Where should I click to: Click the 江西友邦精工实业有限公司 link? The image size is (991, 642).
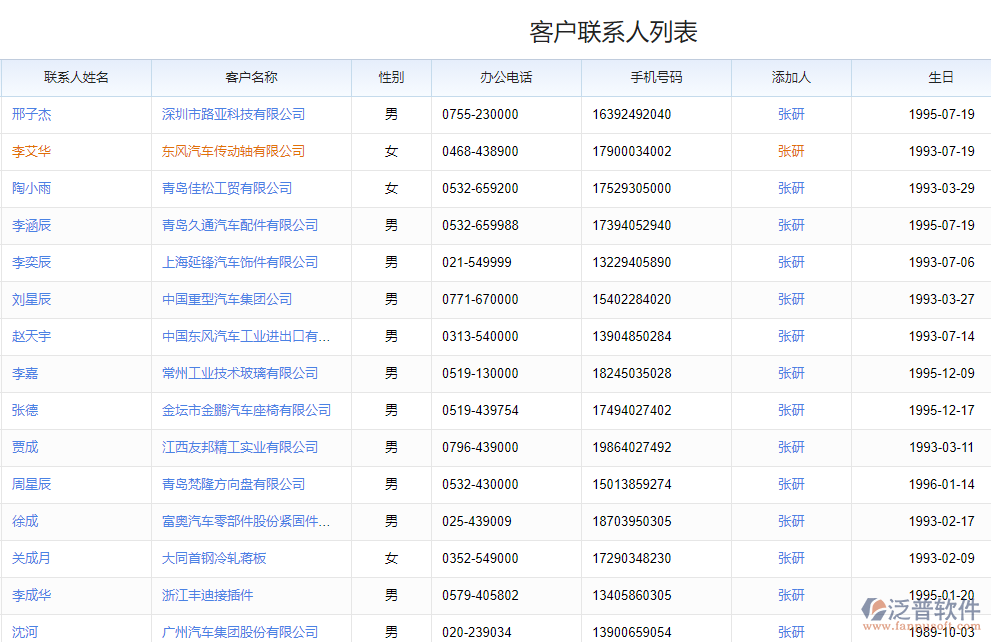pos(240,448)
